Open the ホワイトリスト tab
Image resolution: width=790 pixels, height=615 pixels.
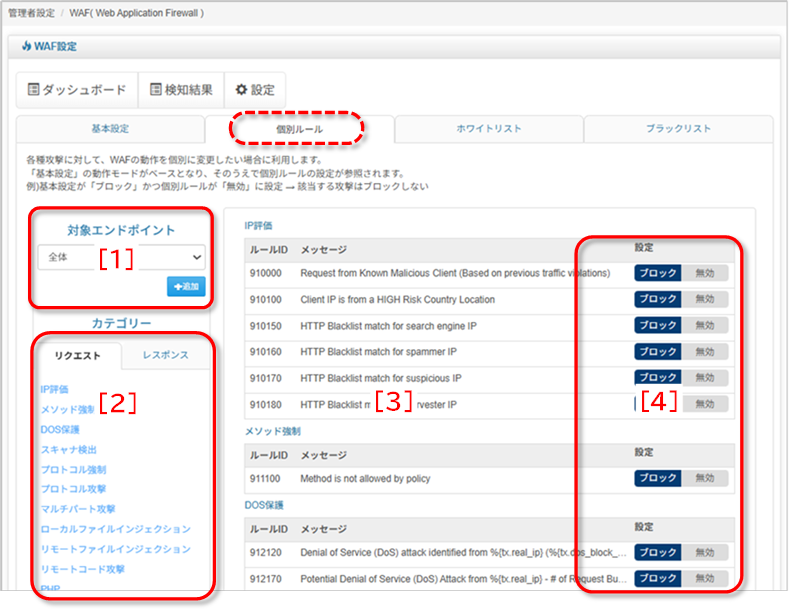[x=488, y=129]
